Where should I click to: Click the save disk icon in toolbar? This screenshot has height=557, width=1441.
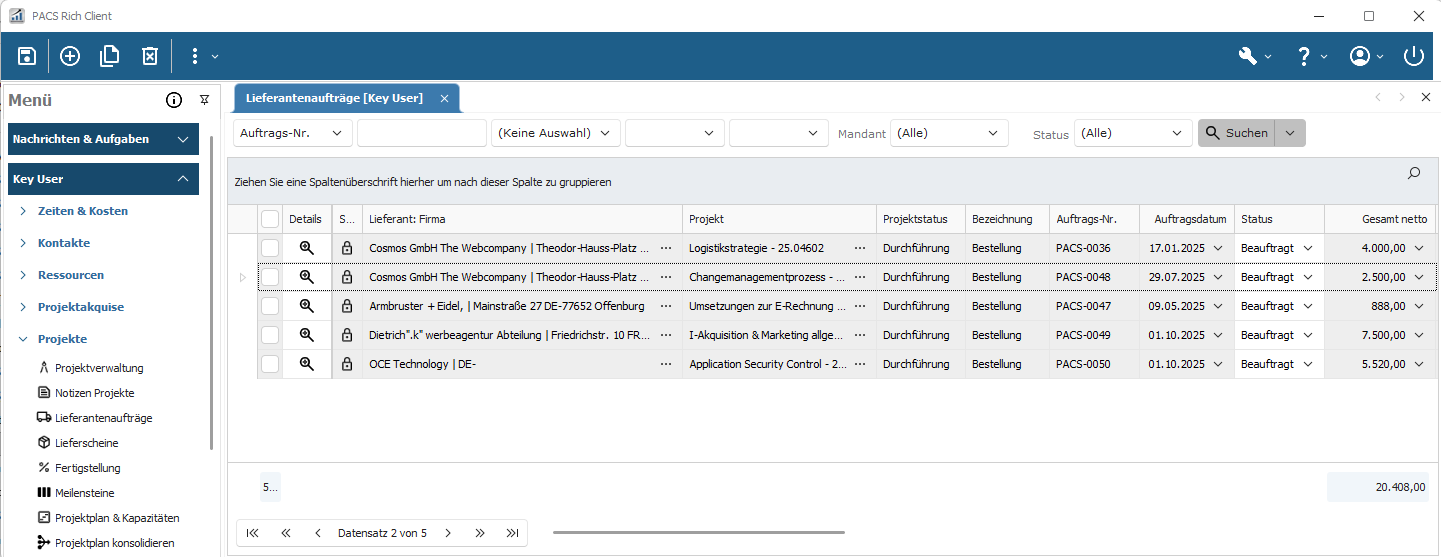point(27,56)
